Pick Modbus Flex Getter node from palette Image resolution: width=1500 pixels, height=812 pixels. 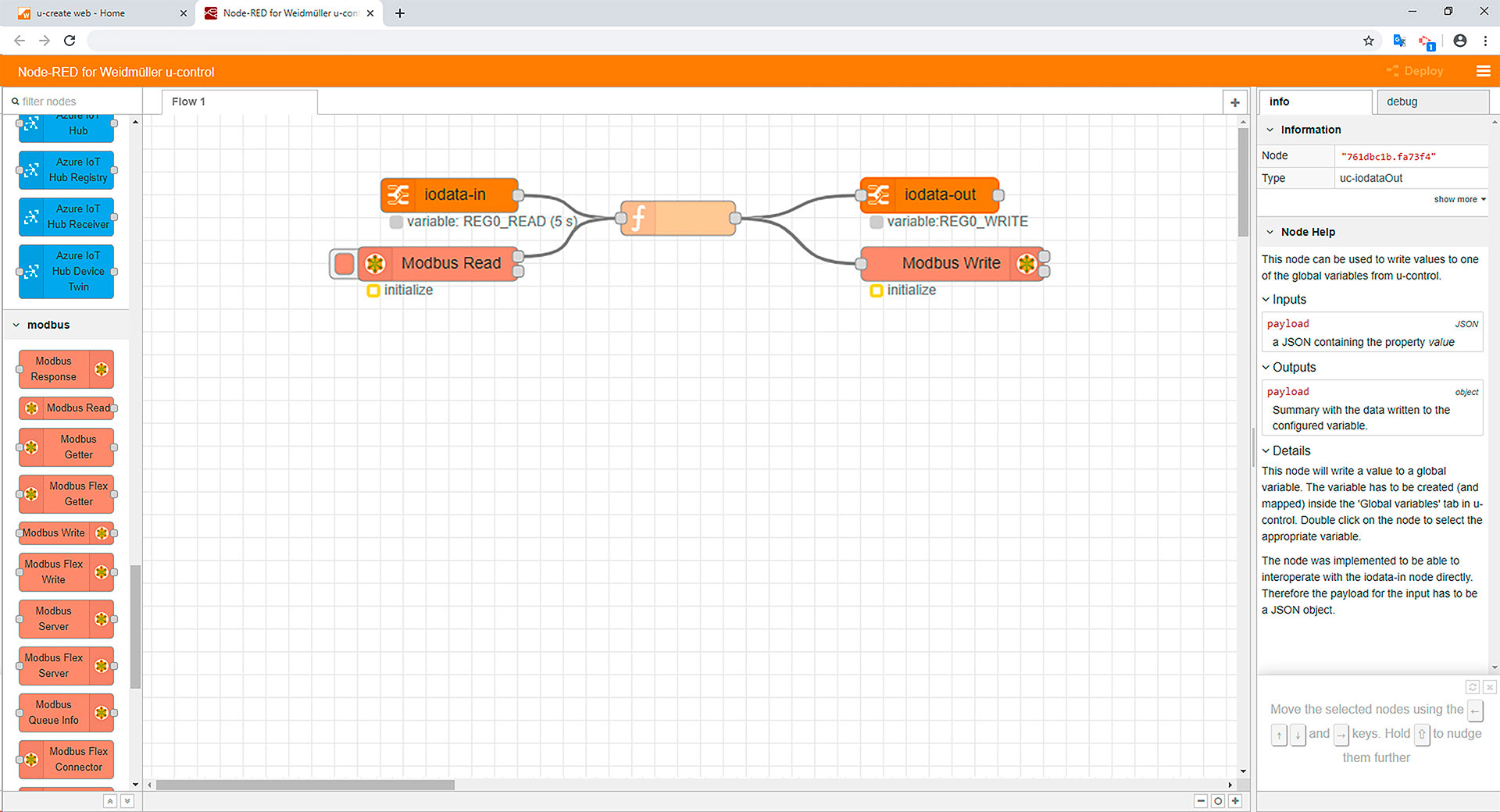click(x=66, y=493)
